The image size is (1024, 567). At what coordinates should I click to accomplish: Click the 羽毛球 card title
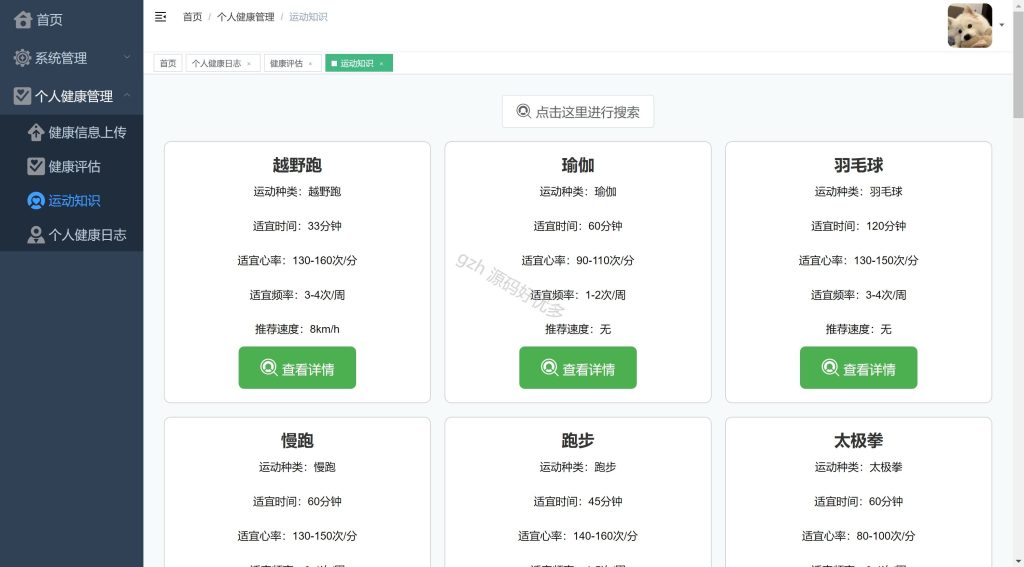[x=858, y=165]
